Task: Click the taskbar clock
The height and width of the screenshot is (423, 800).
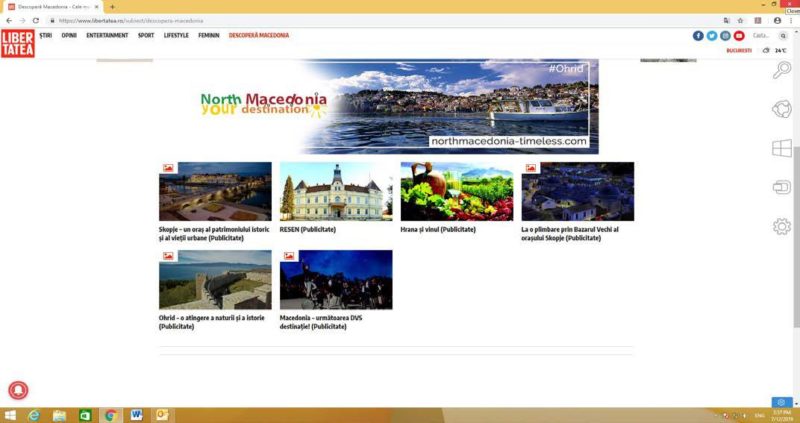Action: [x=780, y=415]
